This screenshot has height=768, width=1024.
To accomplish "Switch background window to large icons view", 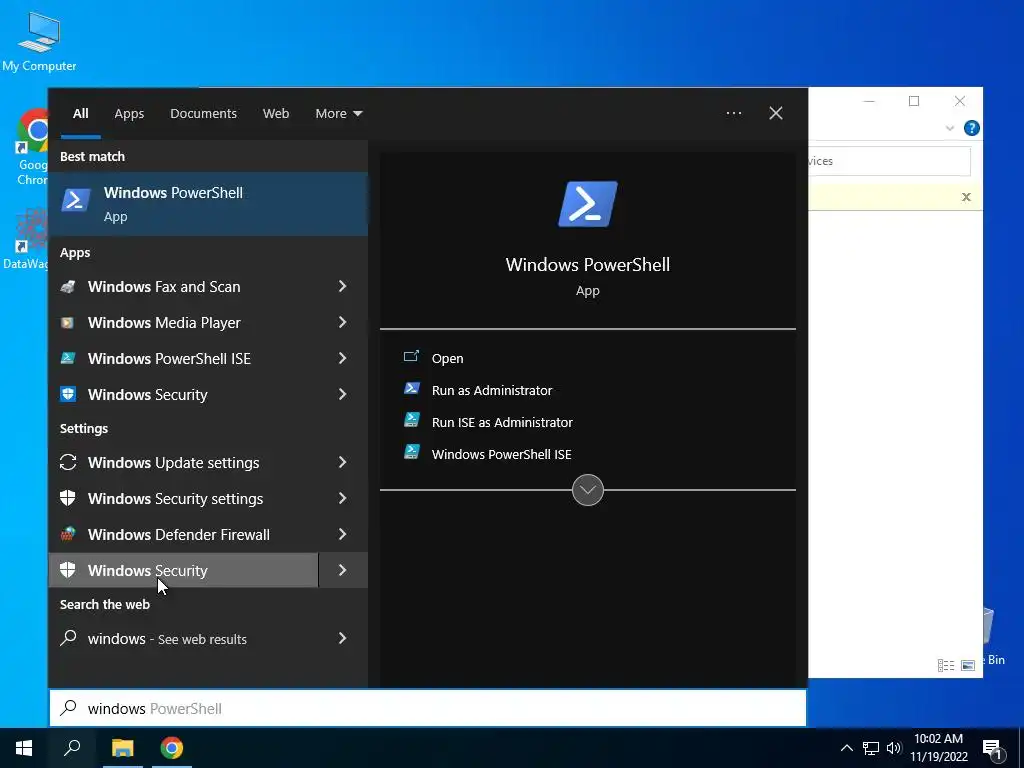I will click(968, 665).
